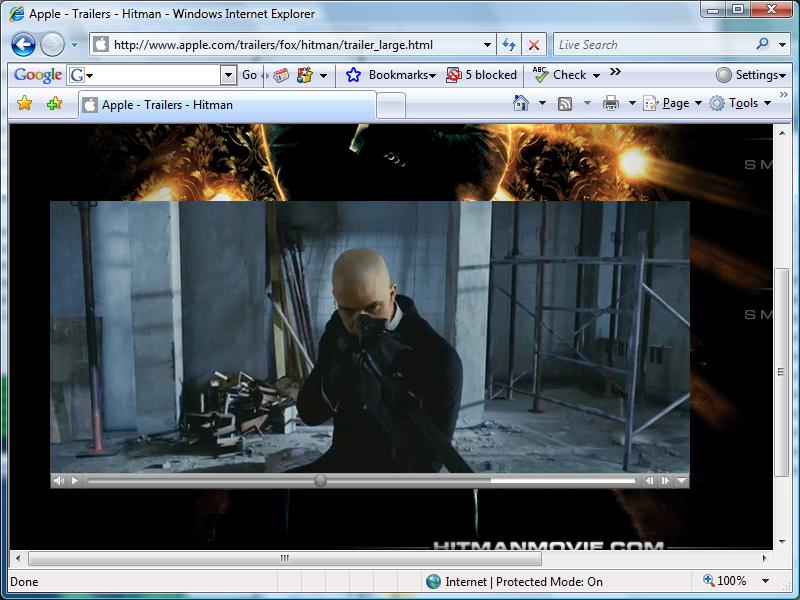Screen dimensions: 800x600
Task: Print the current page
Action: pyautogui.click(x=609, y=102)
